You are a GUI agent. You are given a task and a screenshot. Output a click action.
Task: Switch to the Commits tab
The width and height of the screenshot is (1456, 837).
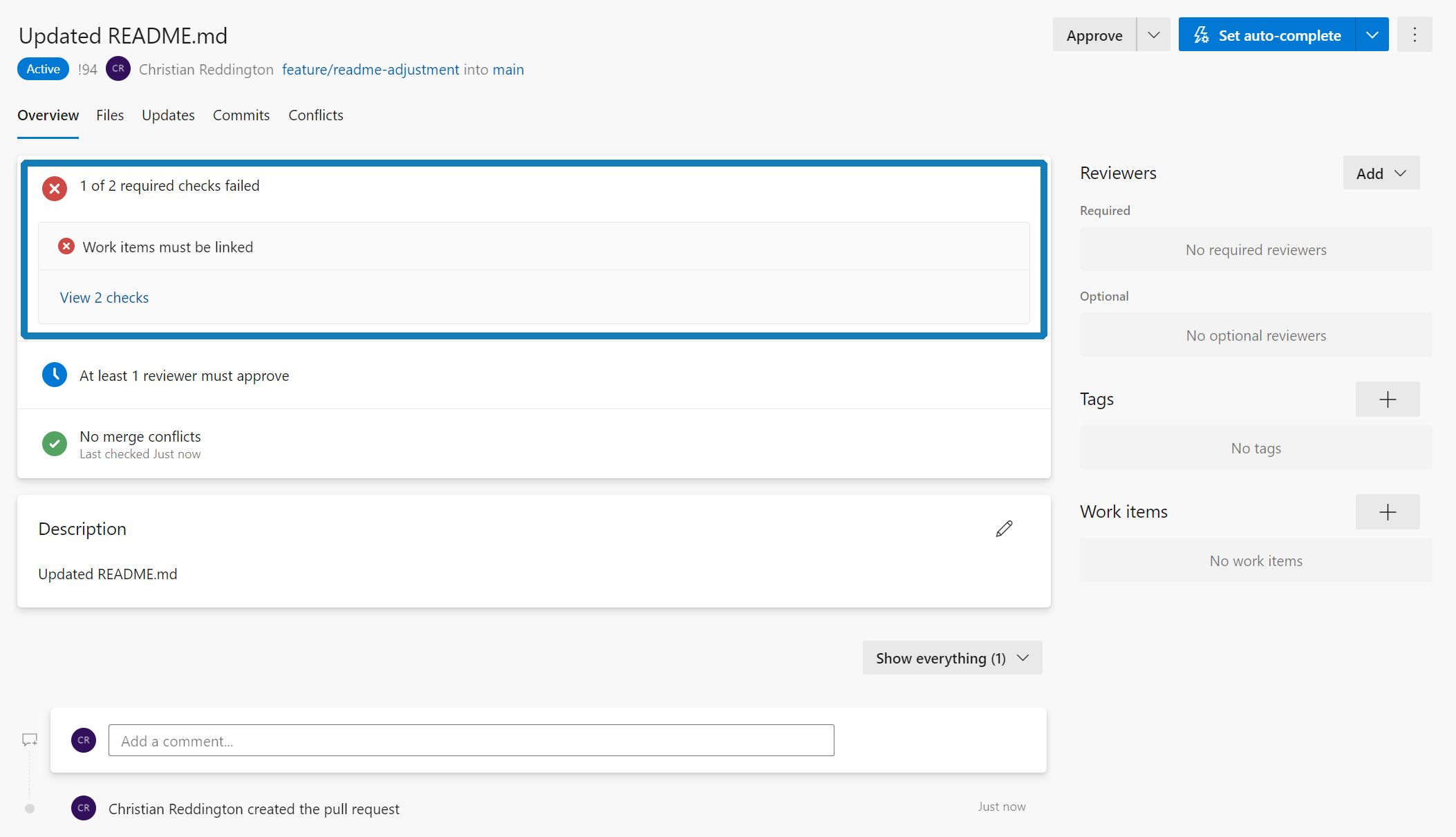(x=241, y=115)
